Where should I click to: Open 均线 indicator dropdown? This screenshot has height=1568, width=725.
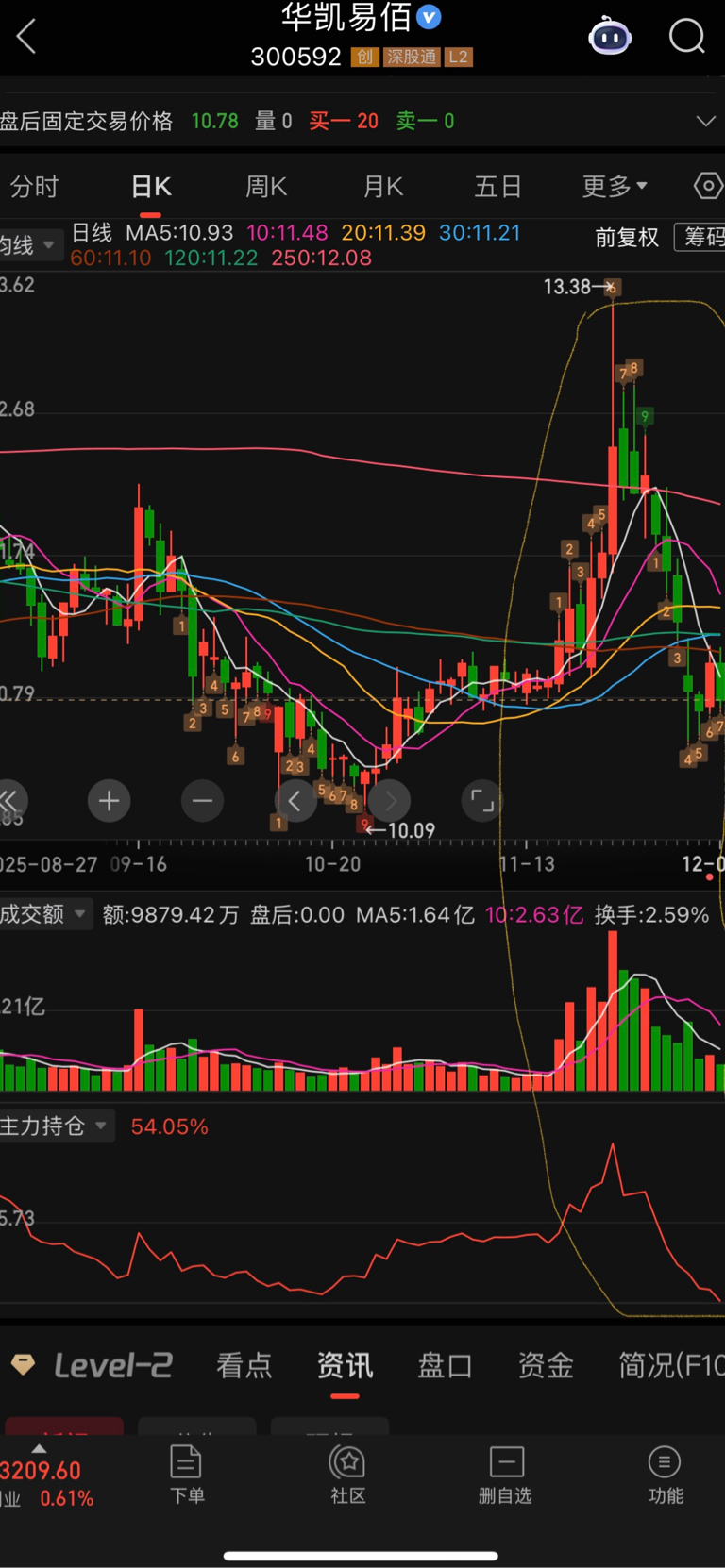tap(31, 245)
